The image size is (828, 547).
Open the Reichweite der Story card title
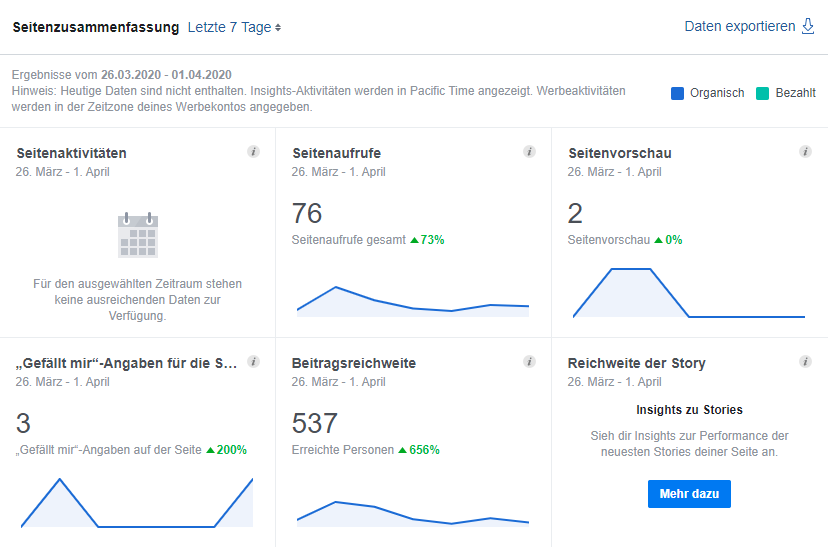(x=636, y=363)
